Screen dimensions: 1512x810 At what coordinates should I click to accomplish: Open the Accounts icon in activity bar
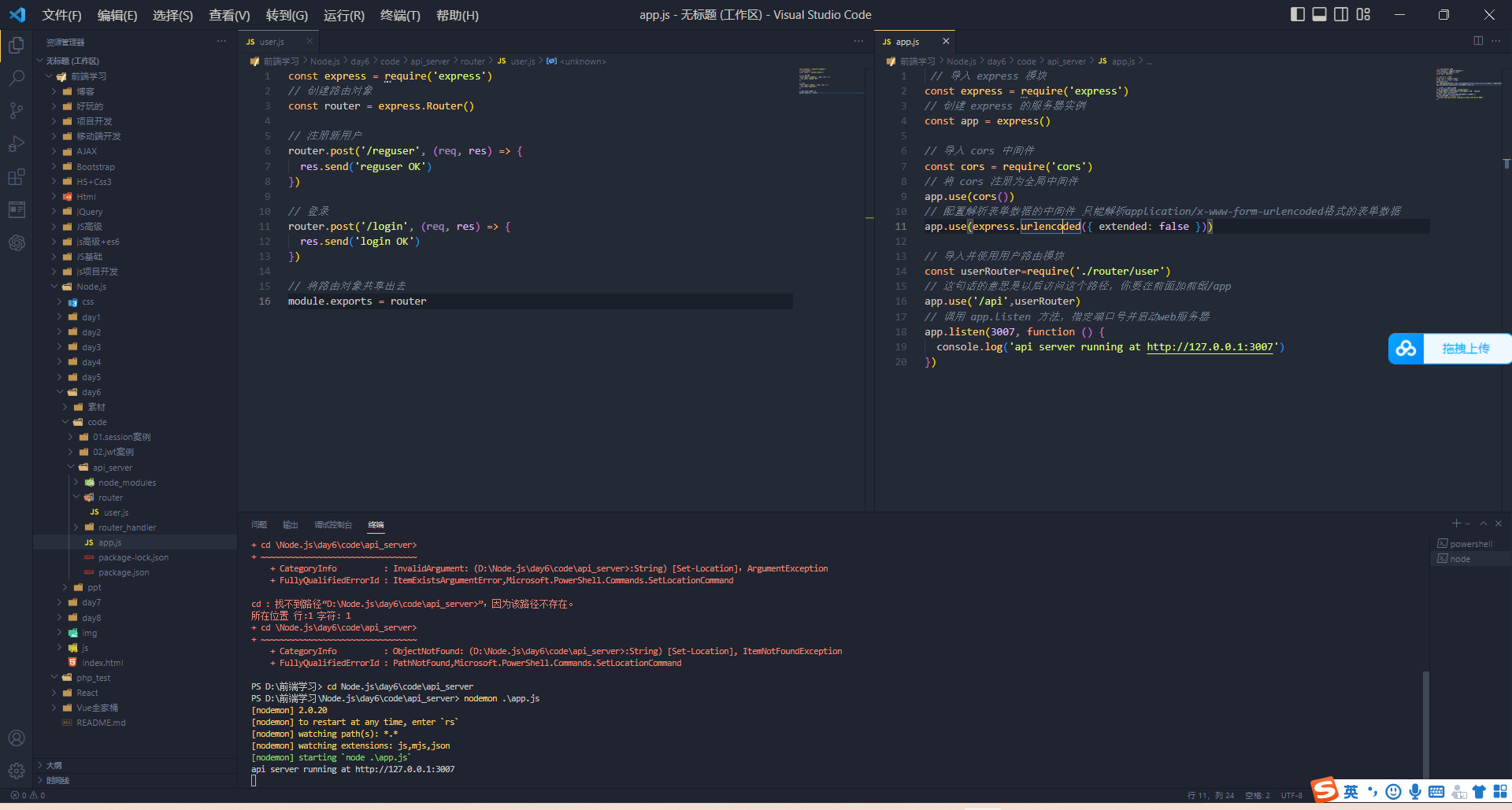17,738
